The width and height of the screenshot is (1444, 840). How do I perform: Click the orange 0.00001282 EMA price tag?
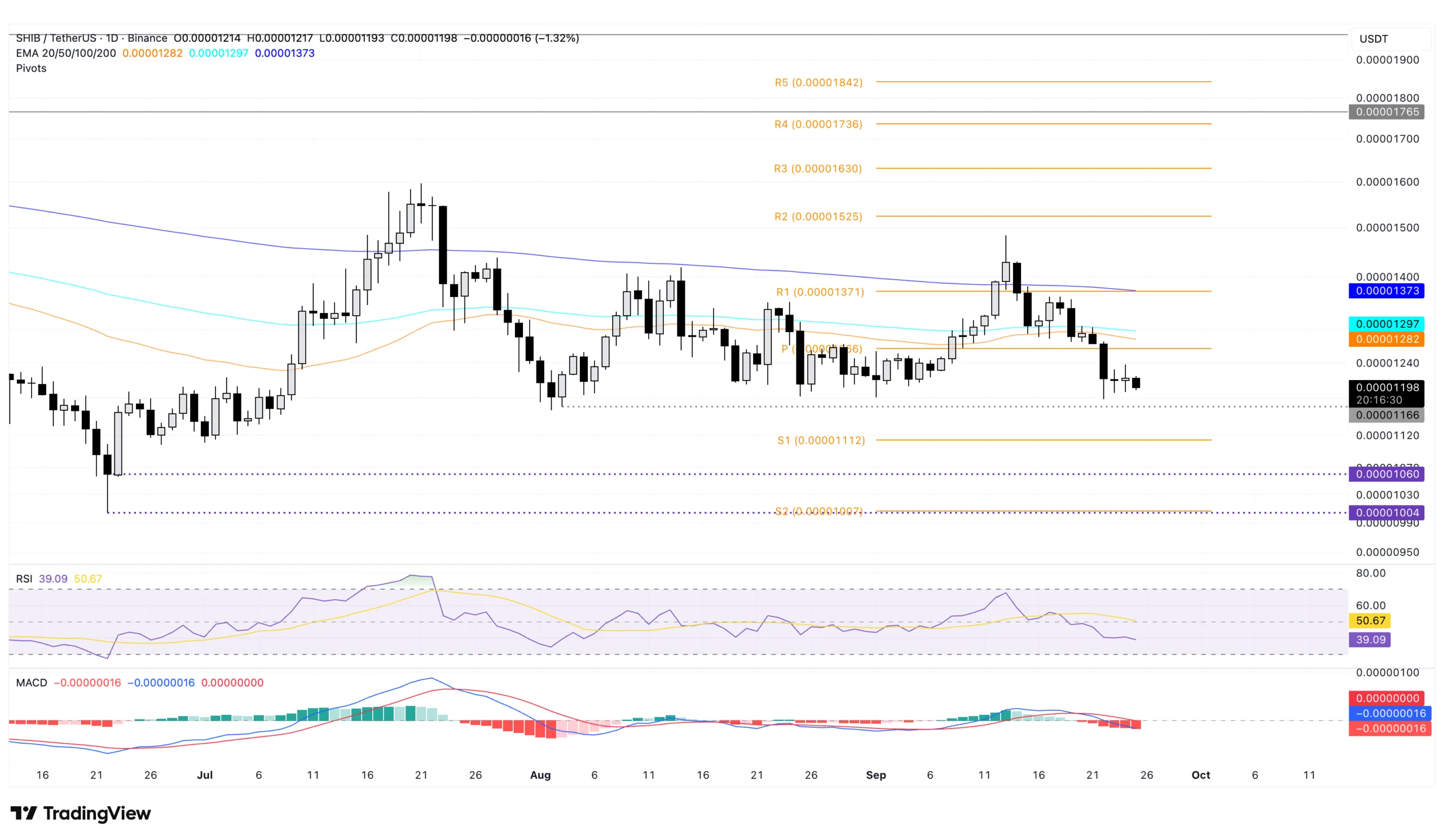pos(1386,339)
